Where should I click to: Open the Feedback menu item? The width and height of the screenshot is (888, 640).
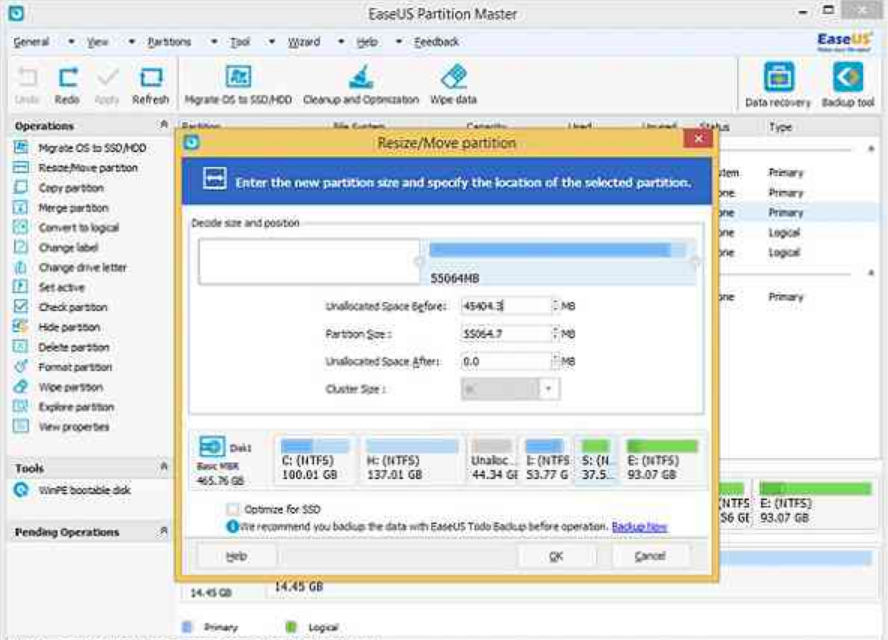[x=436, y=42]
